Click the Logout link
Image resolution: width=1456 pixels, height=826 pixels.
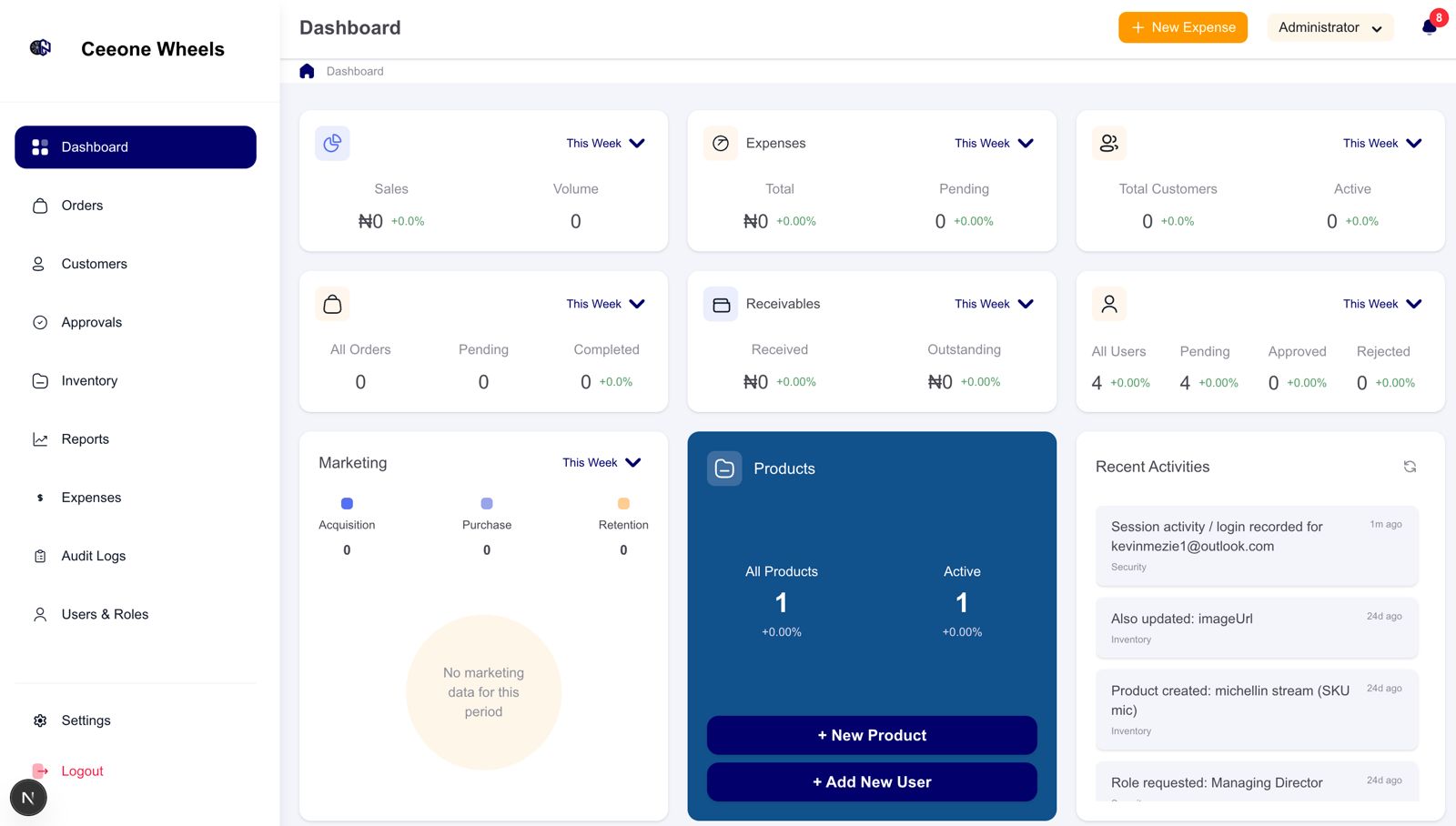(x=82, y=771)
